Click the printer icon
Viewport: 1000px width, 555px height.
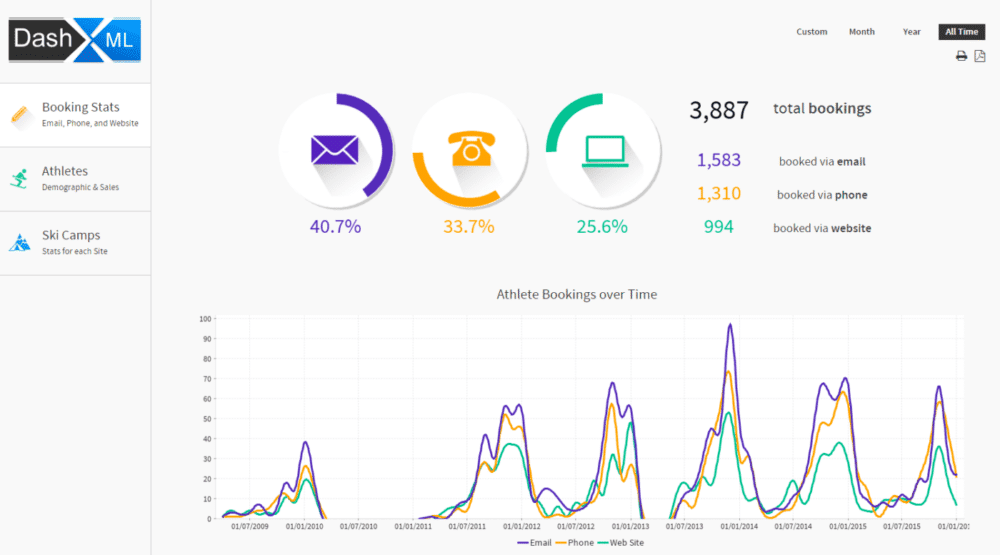point(961,56)
